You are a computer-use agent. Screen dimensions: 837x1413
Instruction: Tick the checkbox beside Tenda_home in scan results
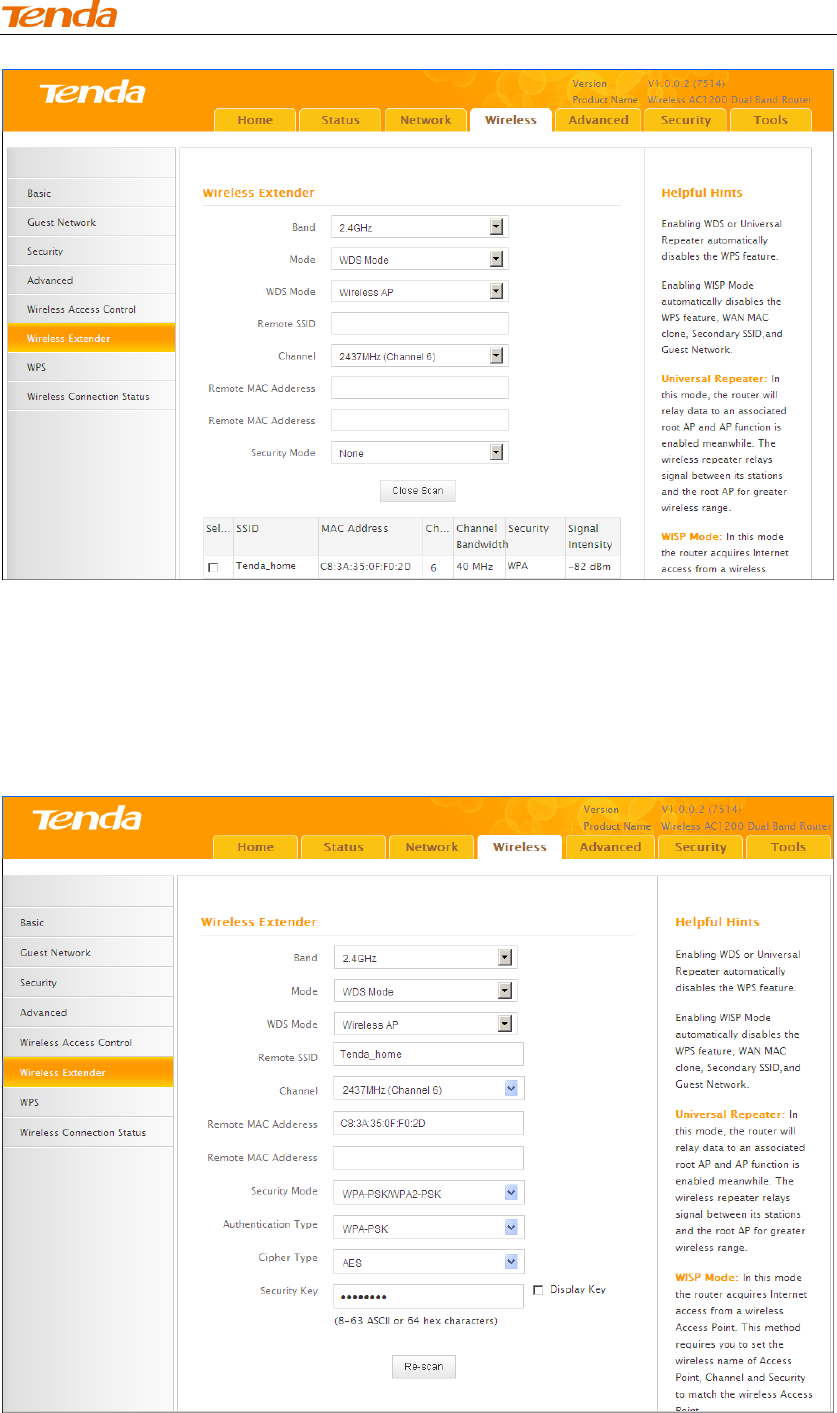[x=212, y=567]
